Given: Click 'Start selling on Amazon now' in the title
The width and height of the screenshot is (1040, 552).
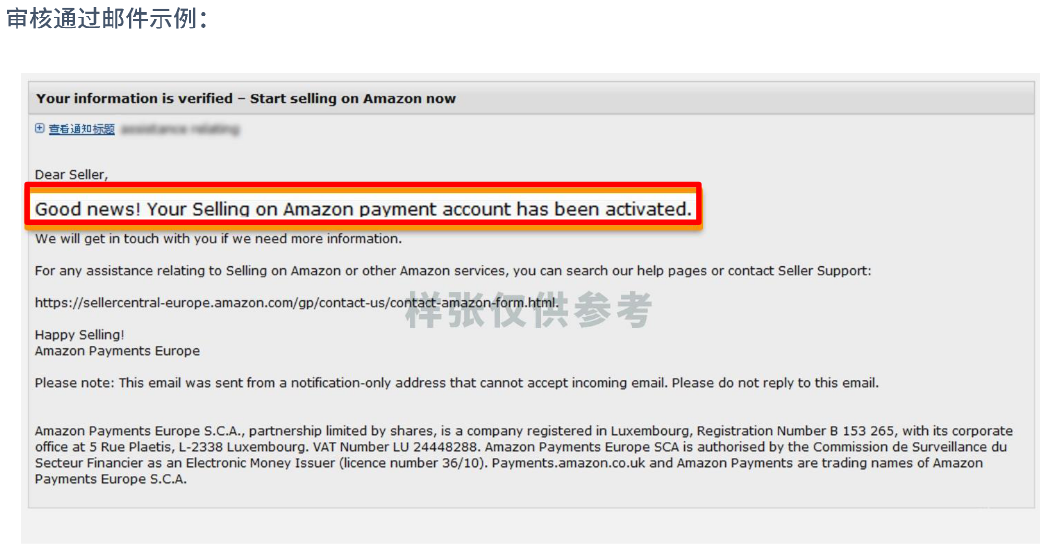Looking at the screenshot, I should tap(353, 98).
